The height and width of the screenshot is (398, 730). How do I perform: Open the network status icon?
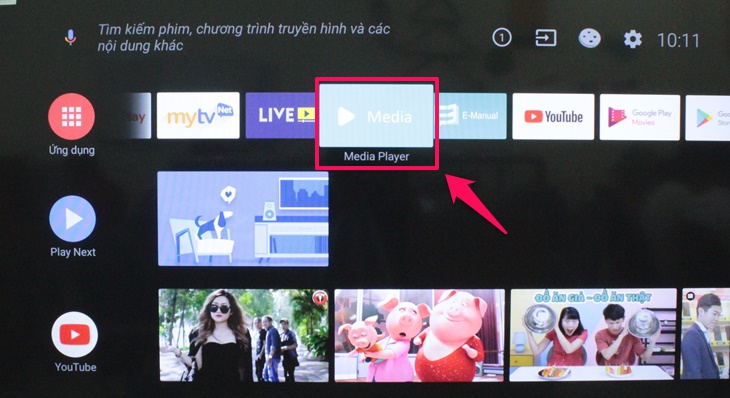589,39
